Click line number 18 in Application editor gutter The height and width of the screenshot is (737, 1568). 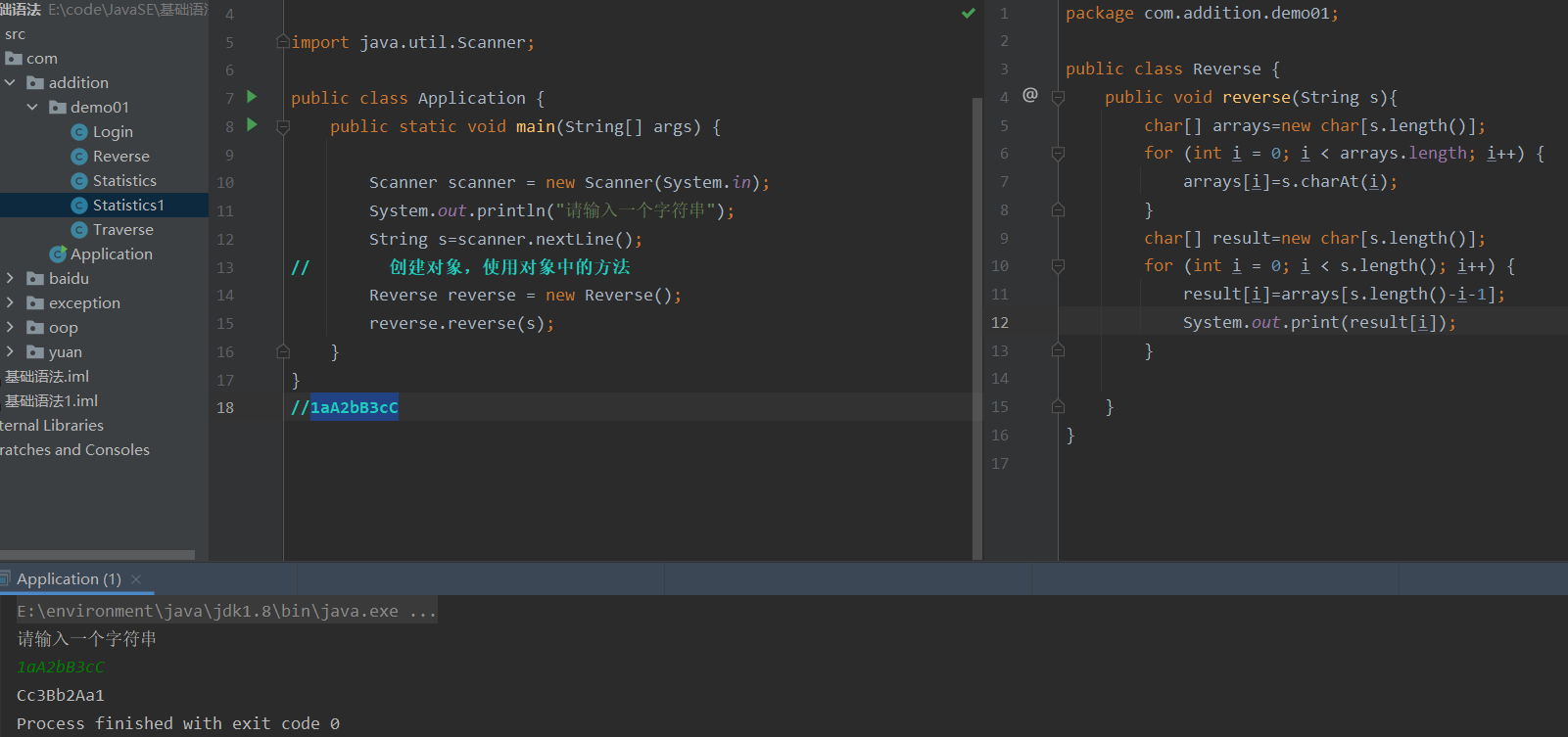[x=225, y=408]
